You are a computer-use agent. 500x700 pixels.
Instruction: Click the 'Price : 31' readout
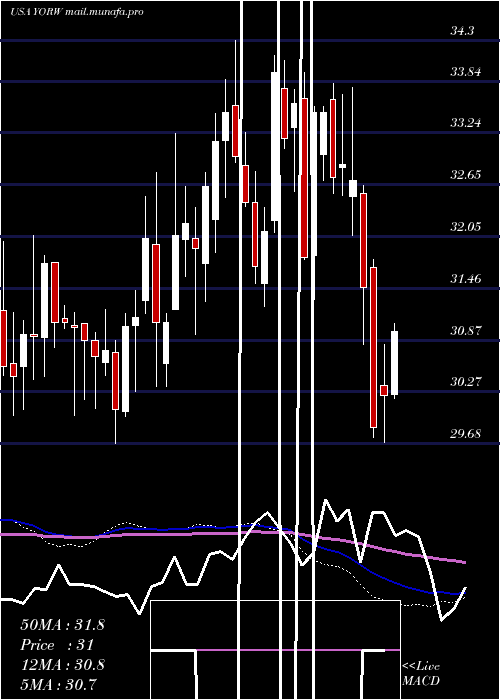pyautogui.click(x=57, y=645)
